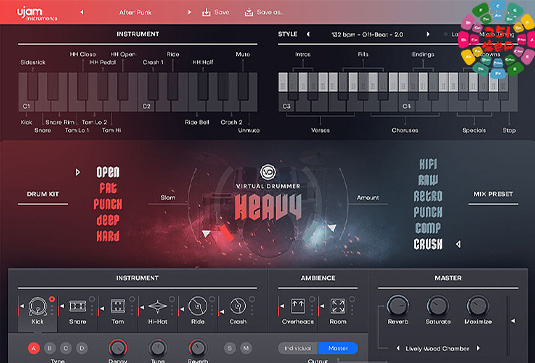This screenshot has height=363, width=535.
Task: Select the Hi-Hat channel icon
Action: [x=158, y=306]
